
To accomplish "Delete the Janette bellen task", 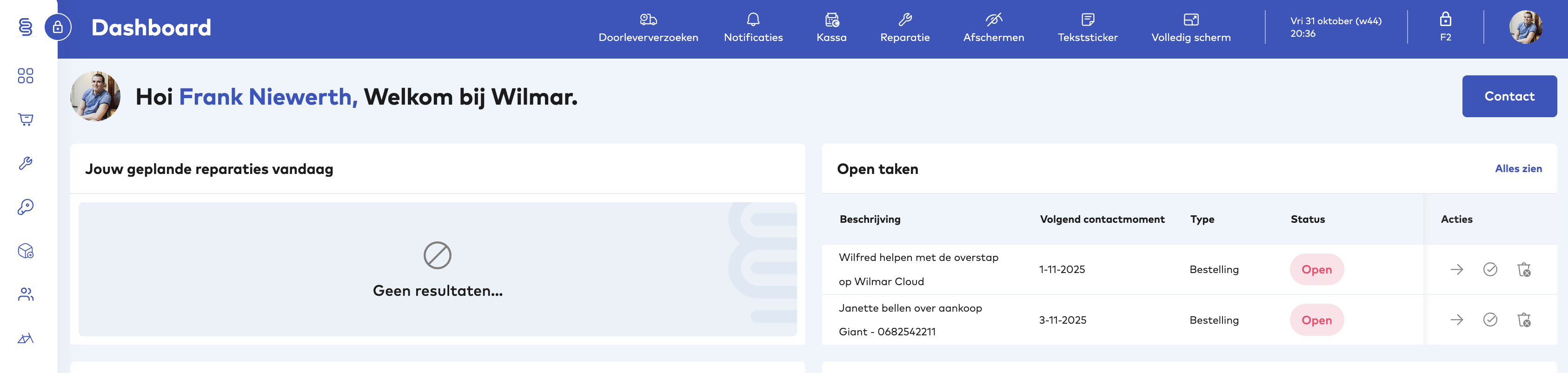I will coord(1523,320).
